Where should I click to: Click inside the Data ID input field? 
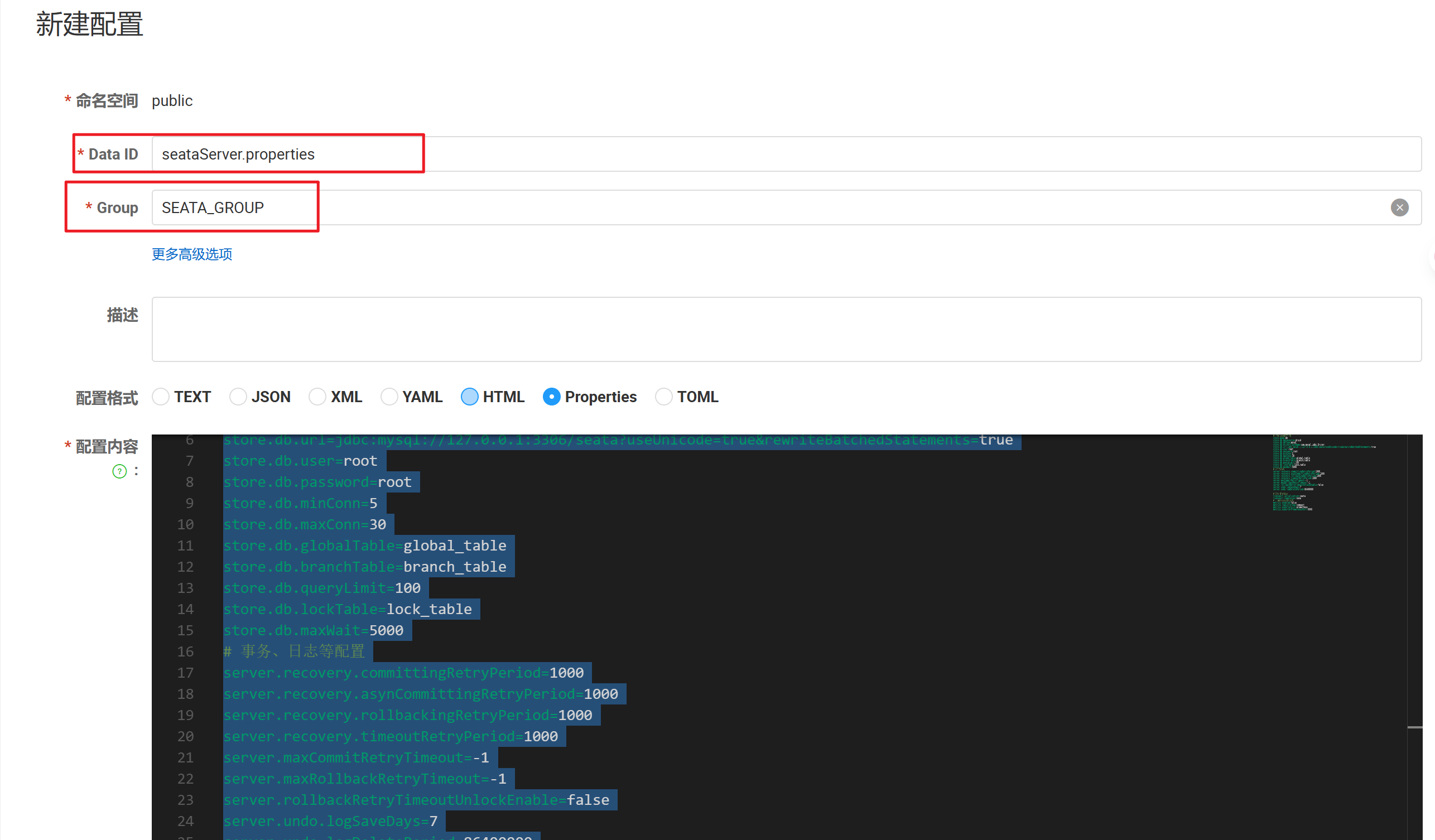click(740, 155)
